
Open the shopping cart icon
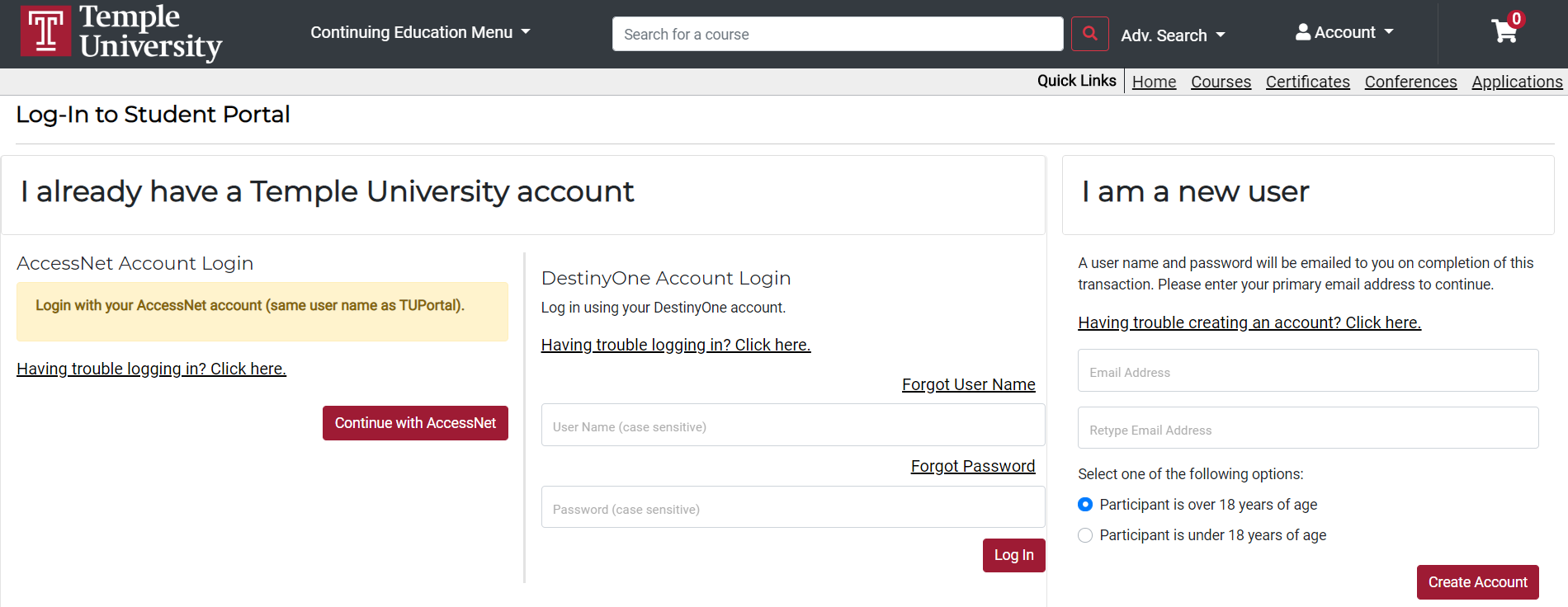(x=1504, y=31)
